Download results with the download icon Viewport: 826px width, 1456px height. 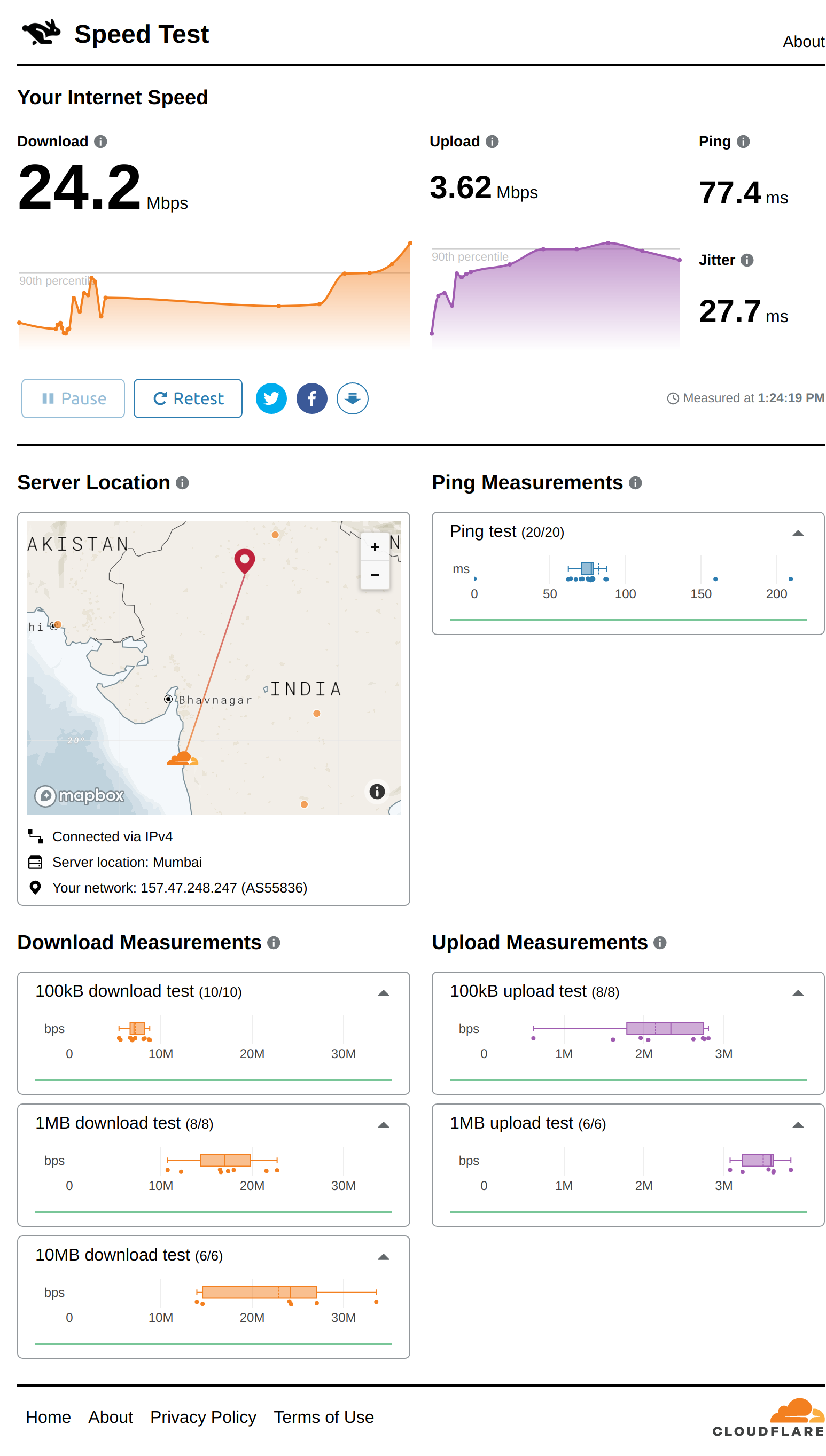352,398
